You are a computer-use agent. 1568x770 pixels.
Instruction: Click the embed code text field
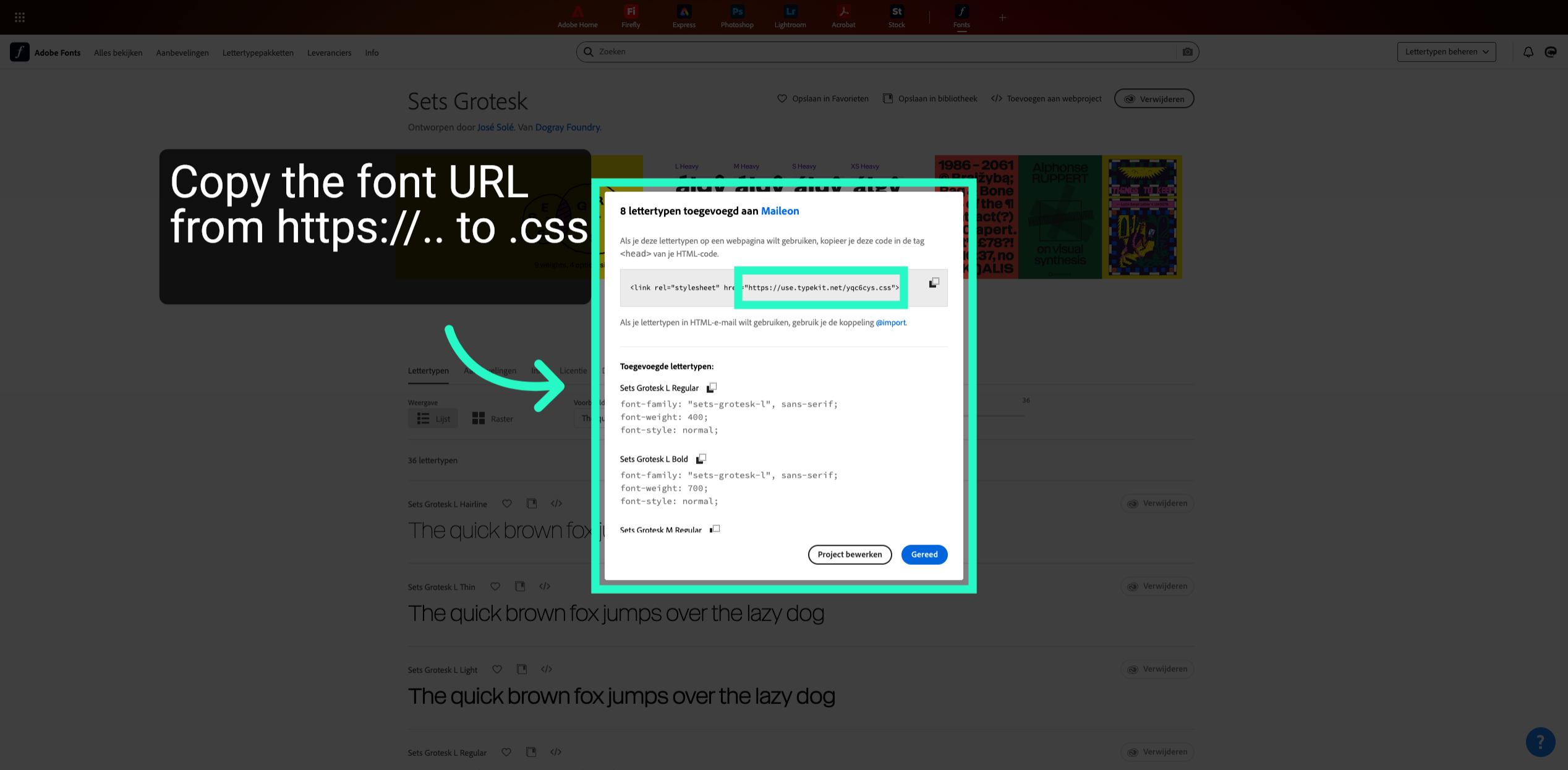click(783, 287)
